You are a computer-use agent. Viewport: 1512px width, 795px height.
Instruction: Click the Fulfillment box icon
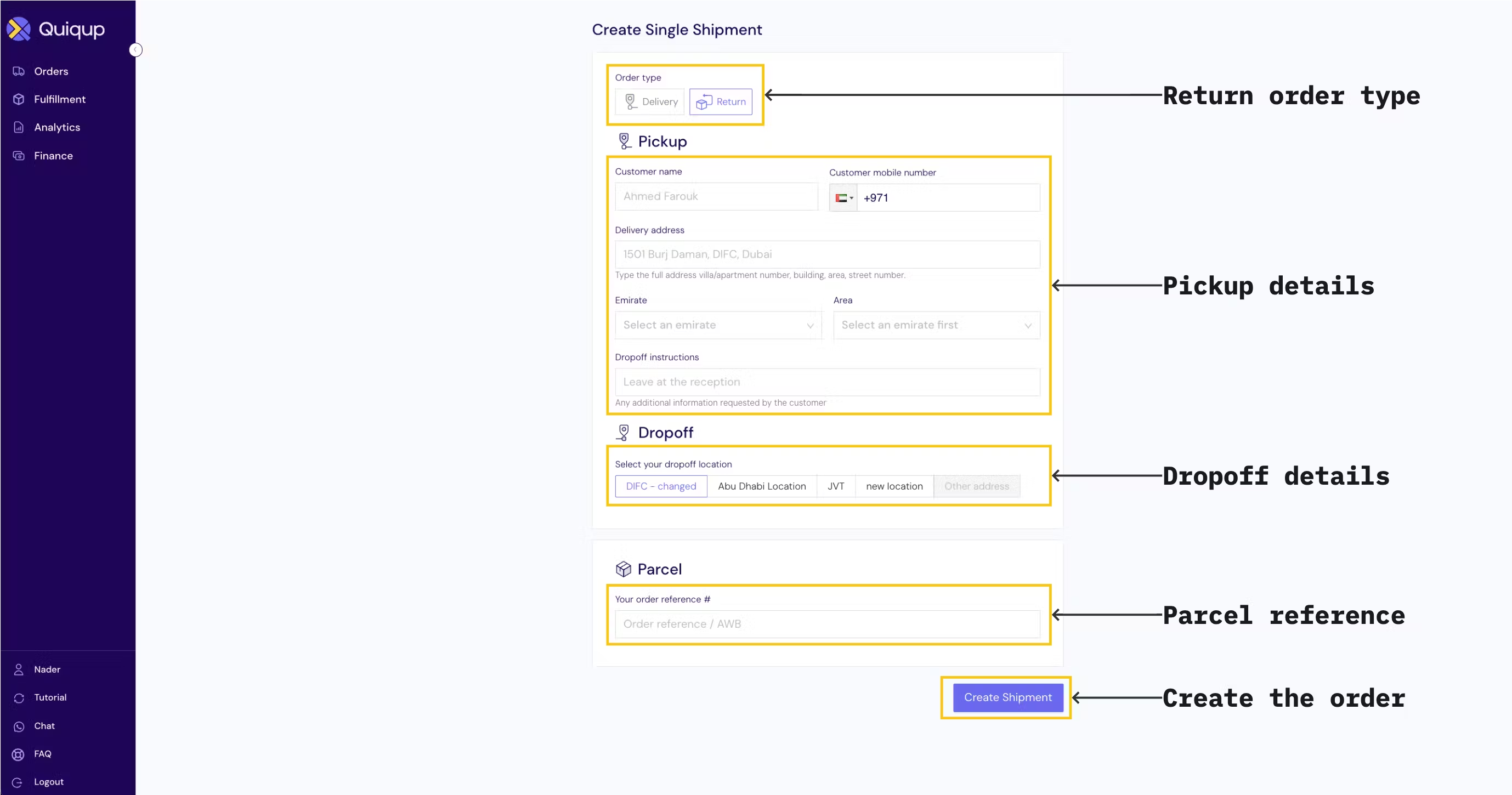(x=19, y=99)
